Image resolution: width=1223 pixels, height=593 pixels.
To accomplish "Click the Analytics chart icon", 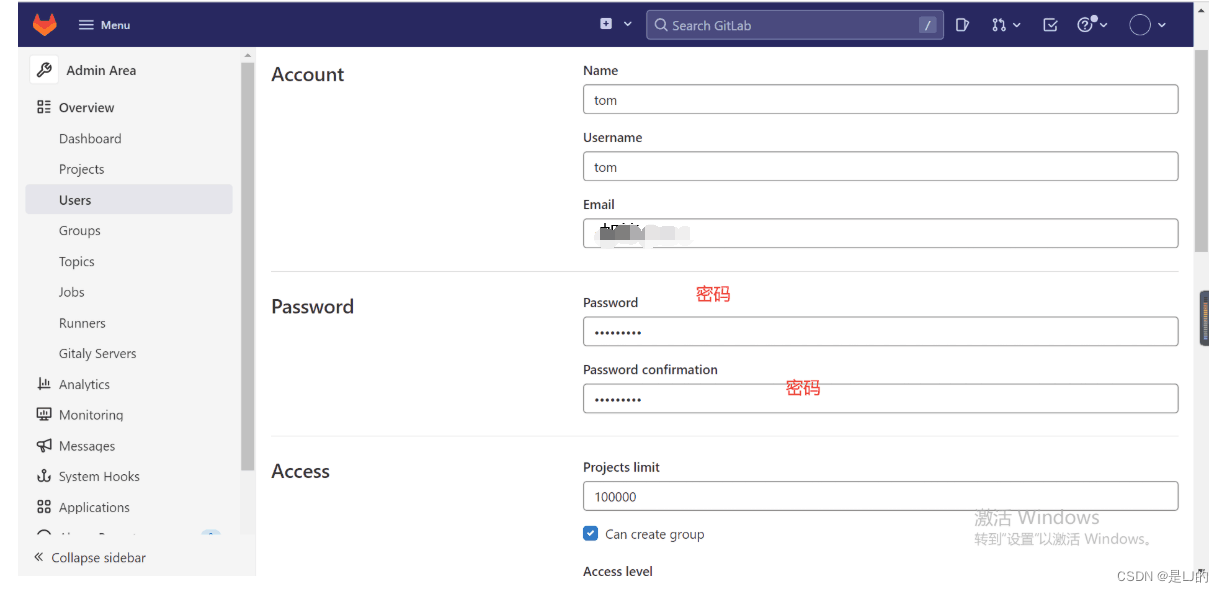I will pos(44,384).
